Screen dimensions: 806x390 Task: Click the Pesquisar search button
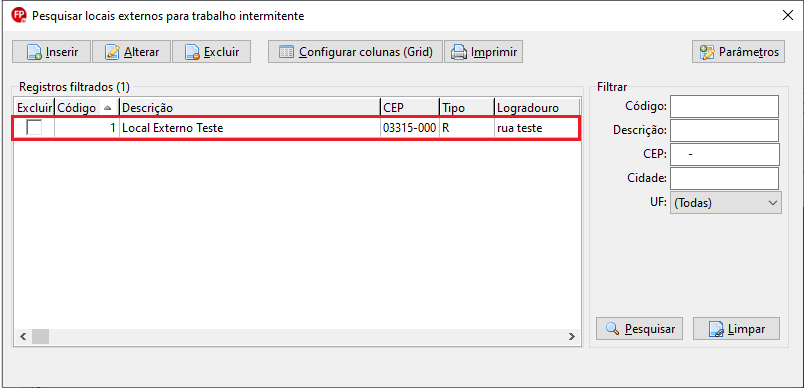639,328
